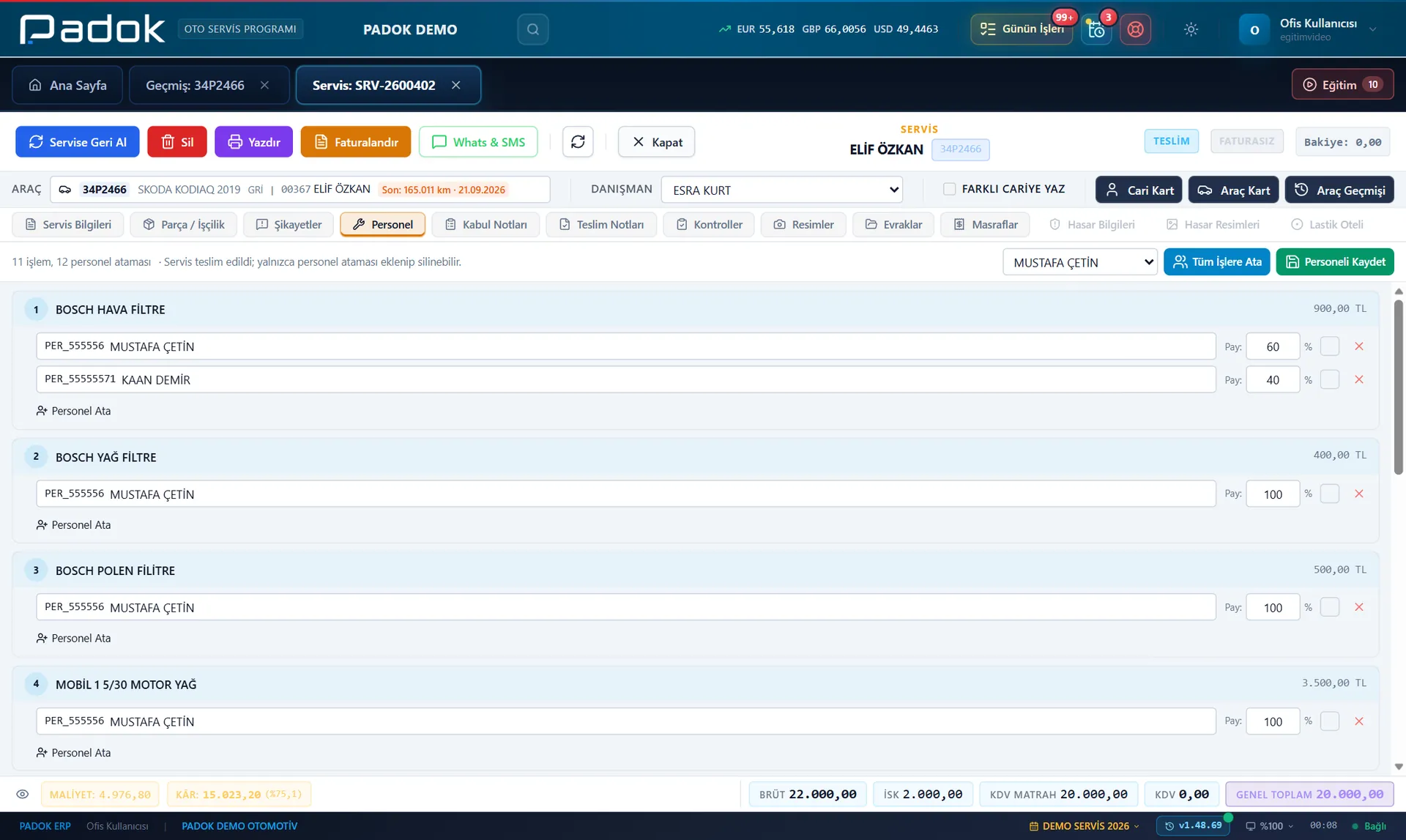Open the Masraflar tab
Viewport: 1406px width, 840px height.
tap(985, 225)
